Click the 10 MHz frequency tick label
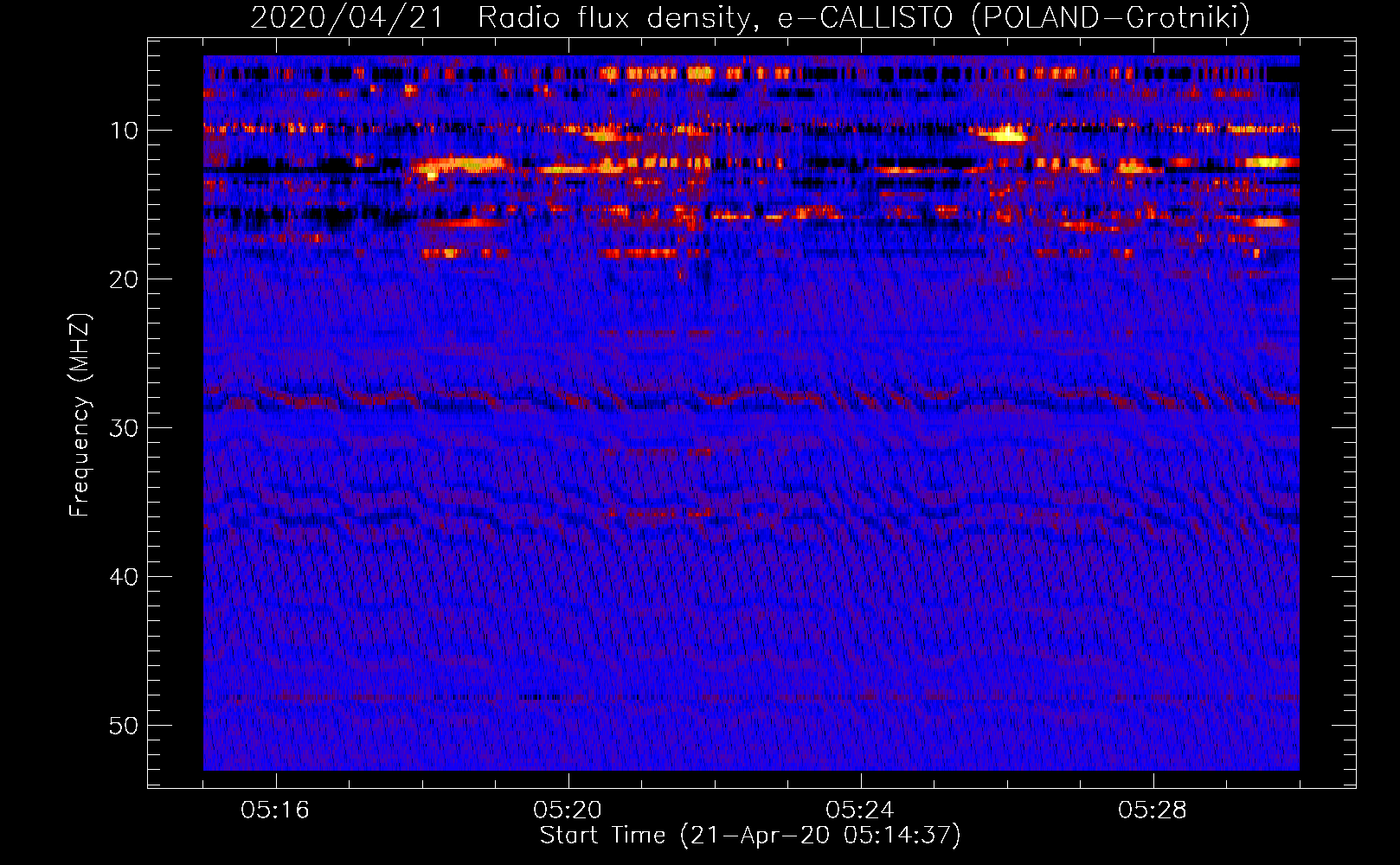The width and height of the screenshot is (1400, 865). [x=125, y=131]
